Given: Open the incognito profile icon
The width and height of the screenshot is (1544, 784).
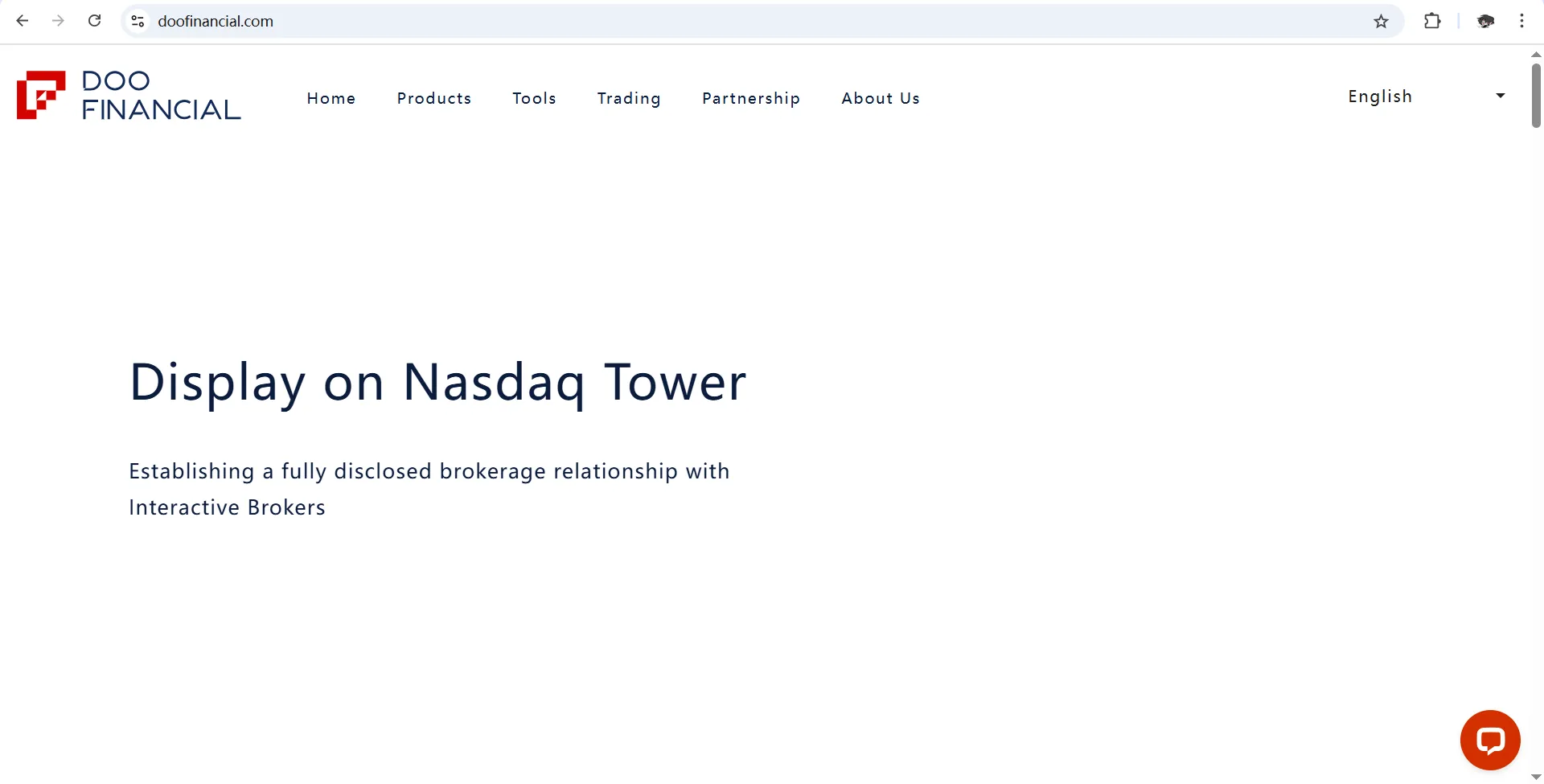Looking at the screenshot, I should point(1485,21).
